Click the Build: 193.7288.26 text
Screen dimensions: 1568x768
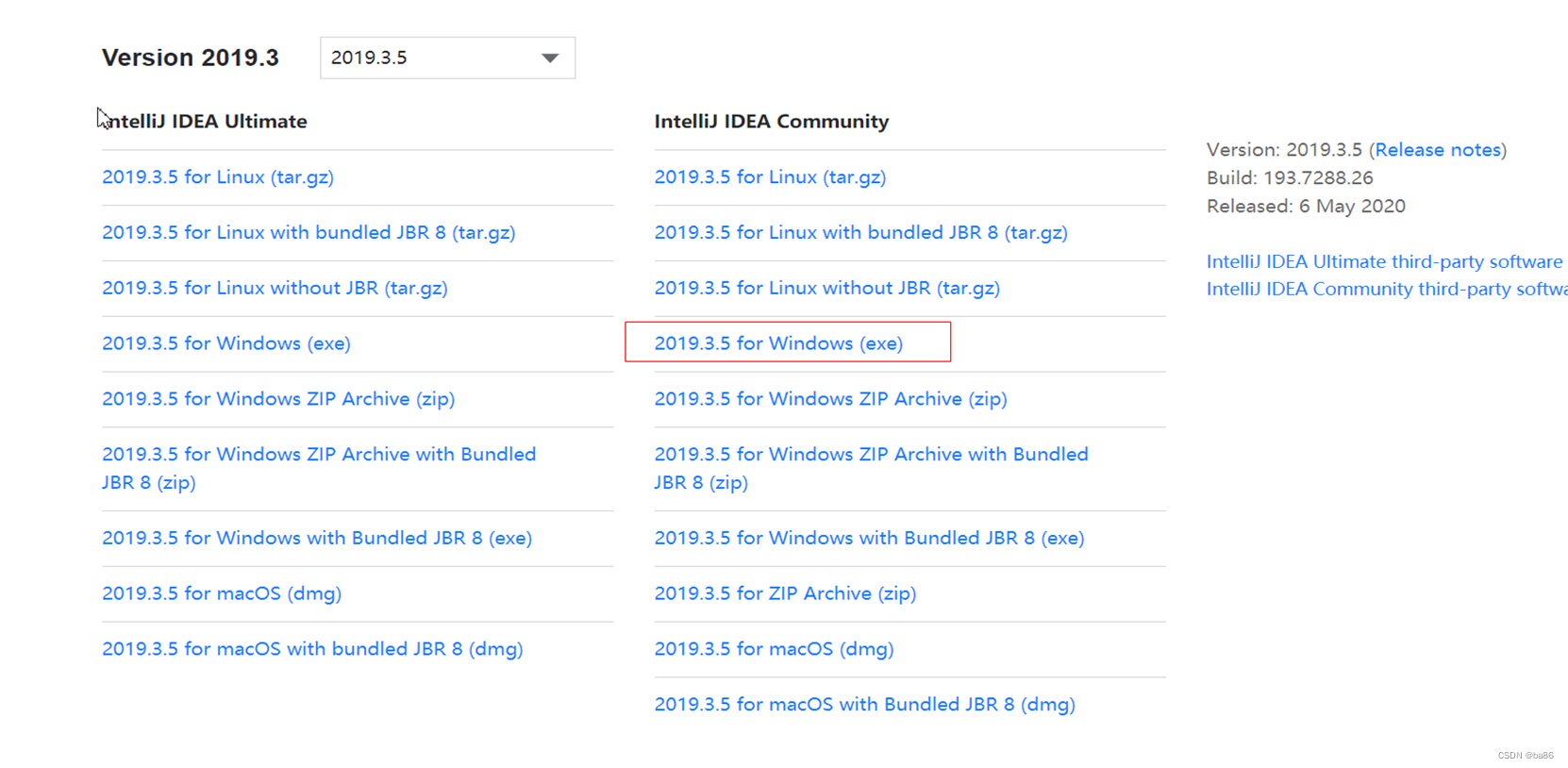click(x=1290, y=178)
